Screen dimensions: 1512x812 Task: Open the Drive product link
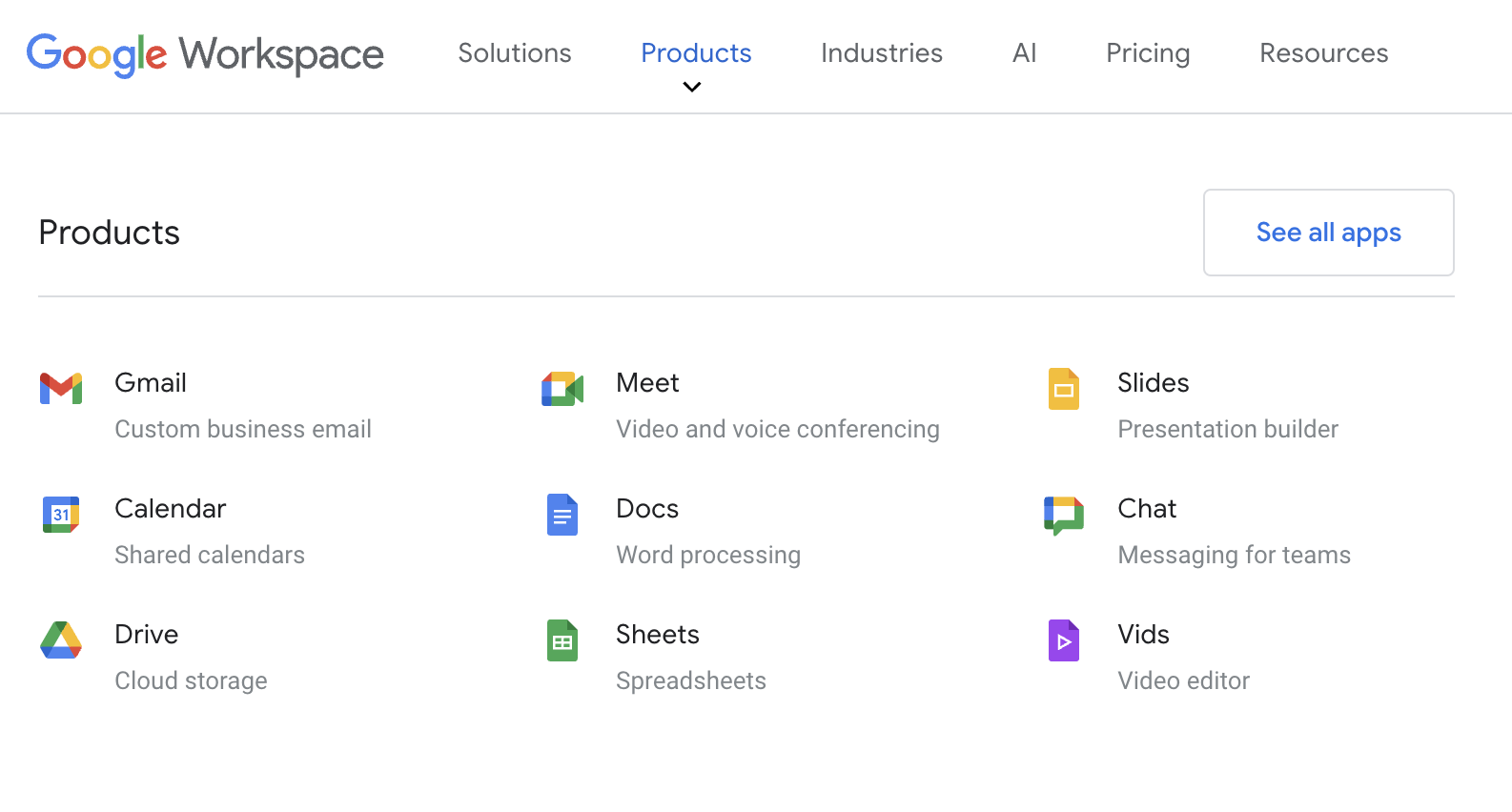coord(147,635)
